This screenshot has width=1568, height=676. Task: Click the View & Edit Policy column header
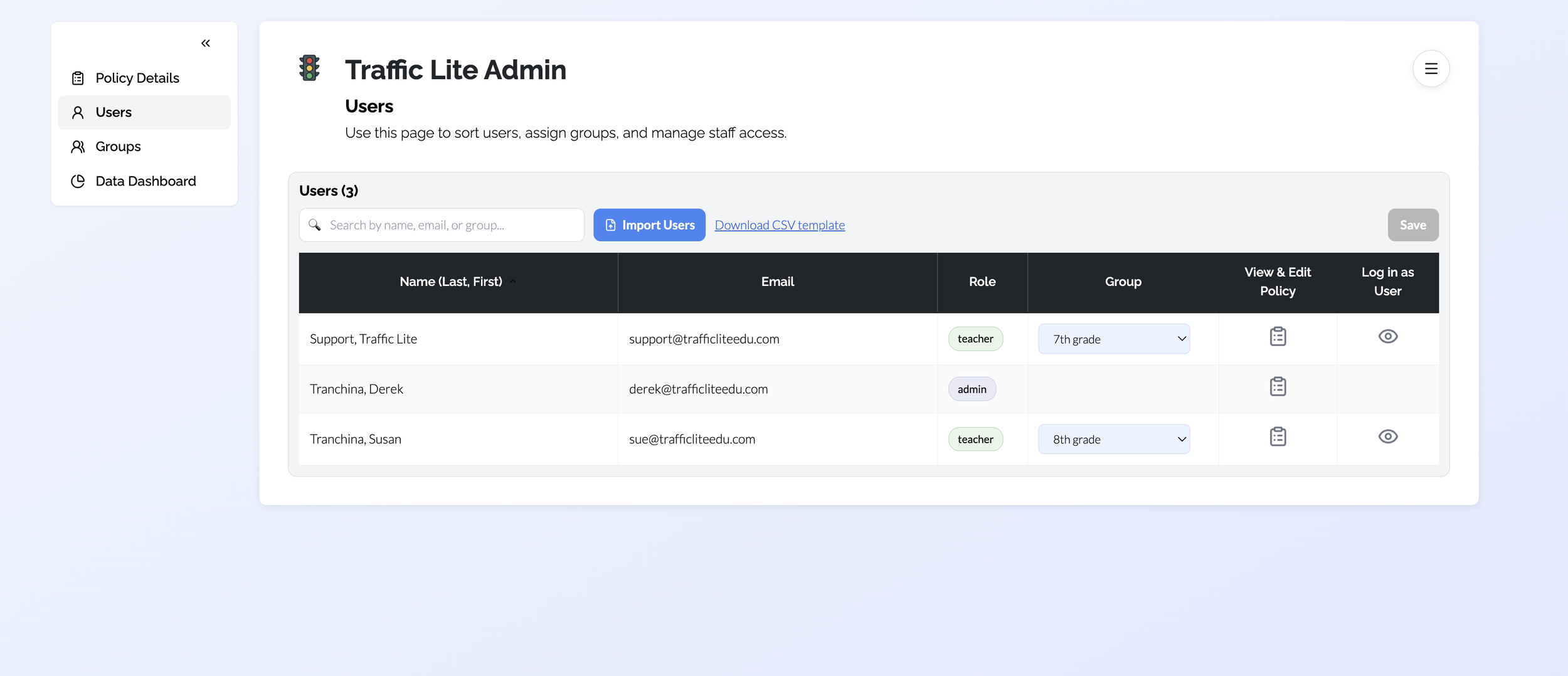1278,282
